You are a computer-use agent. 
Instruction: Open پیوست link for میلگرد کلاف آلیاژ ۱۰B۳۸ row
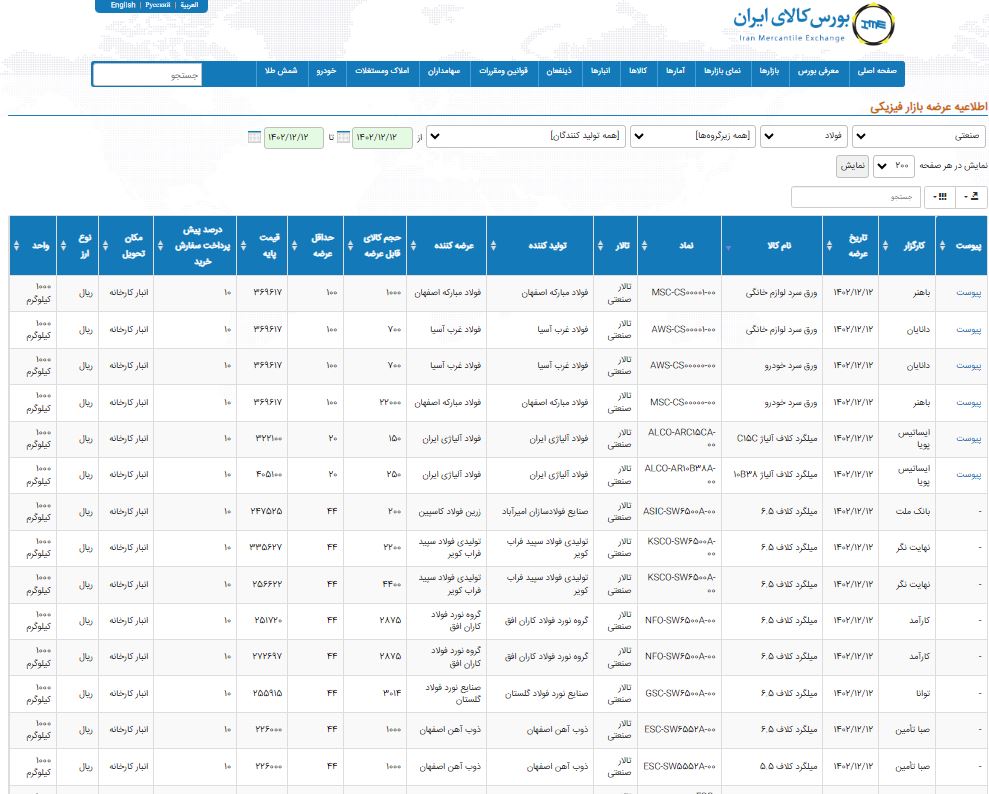pos(968,475)
